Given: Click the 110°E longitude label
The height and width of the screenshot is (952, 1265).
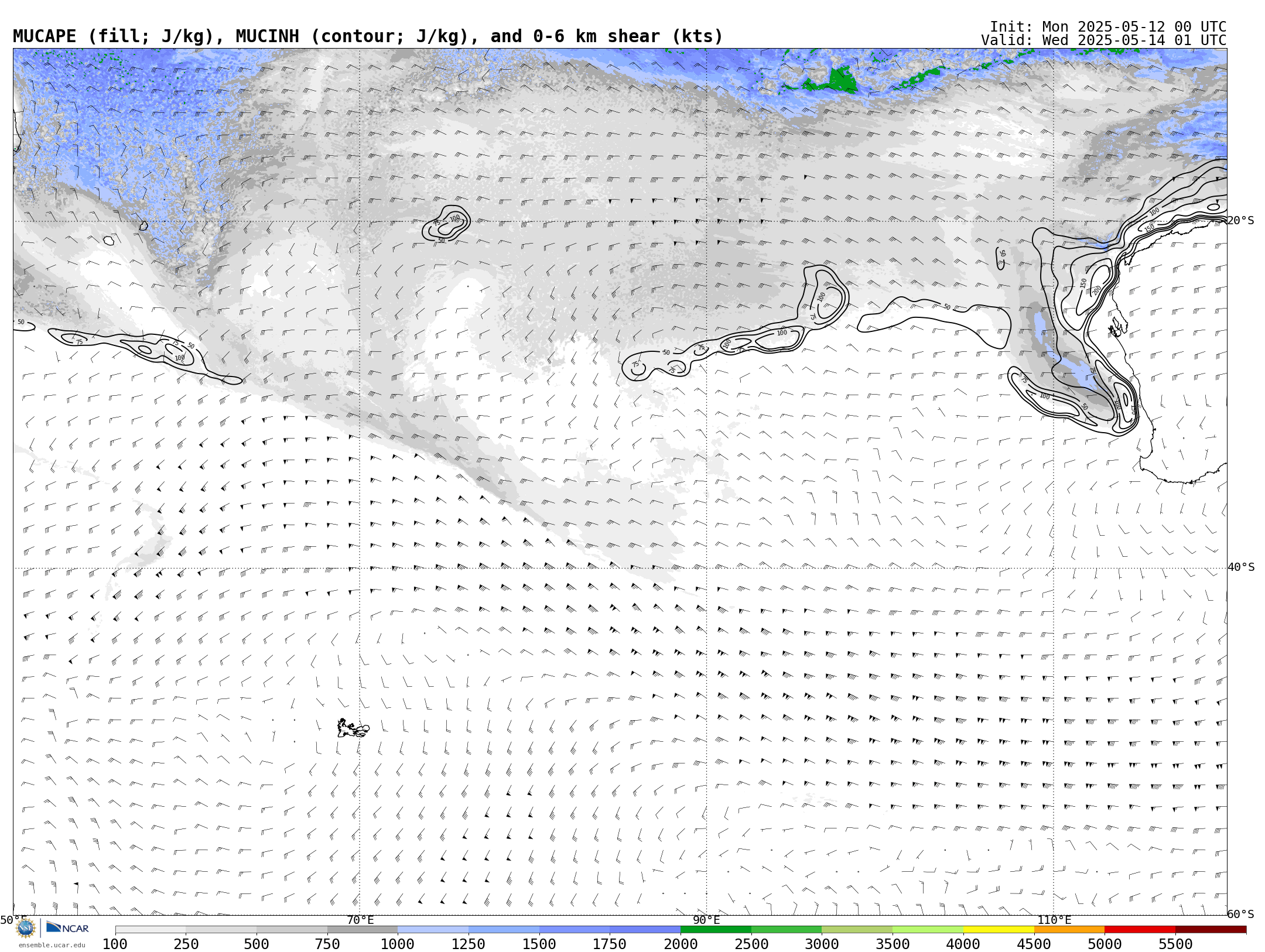Looking at the screenshot, I should click(1054, 920).
